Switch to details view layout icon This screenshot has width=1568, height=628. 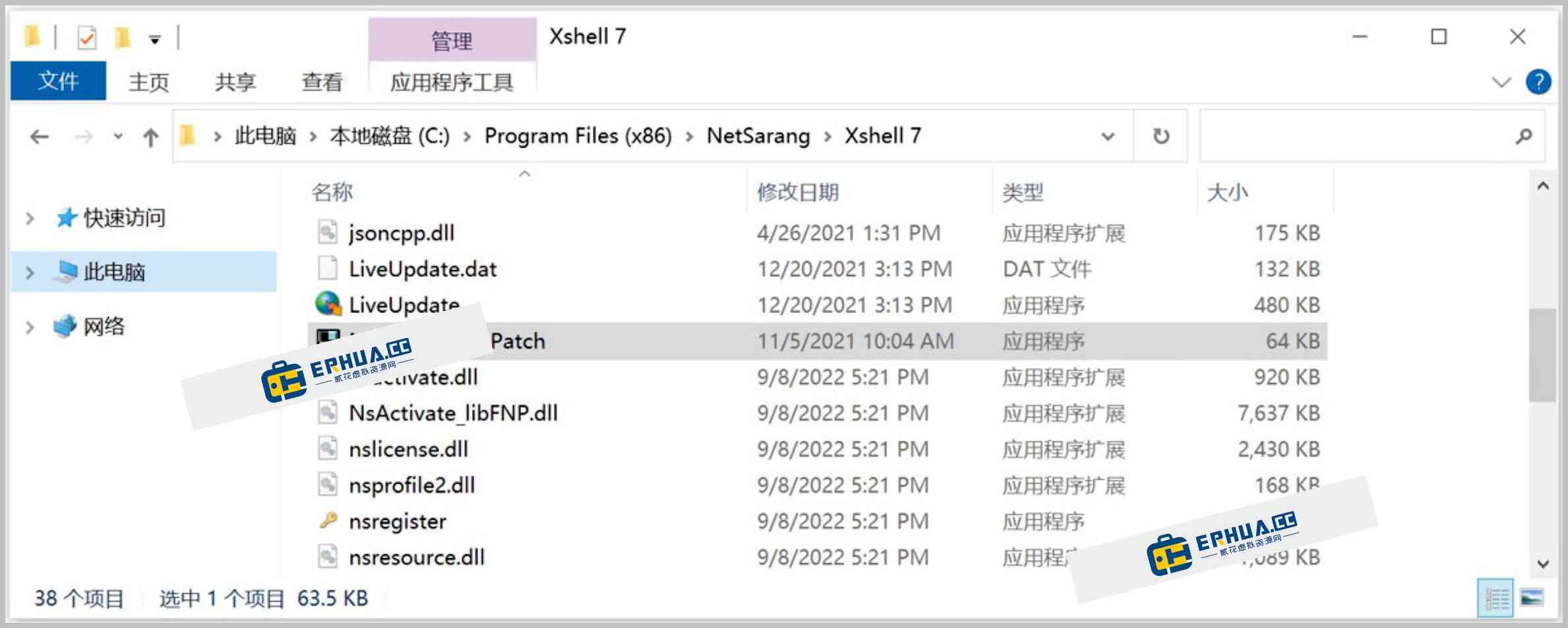tap(1495, 598)
